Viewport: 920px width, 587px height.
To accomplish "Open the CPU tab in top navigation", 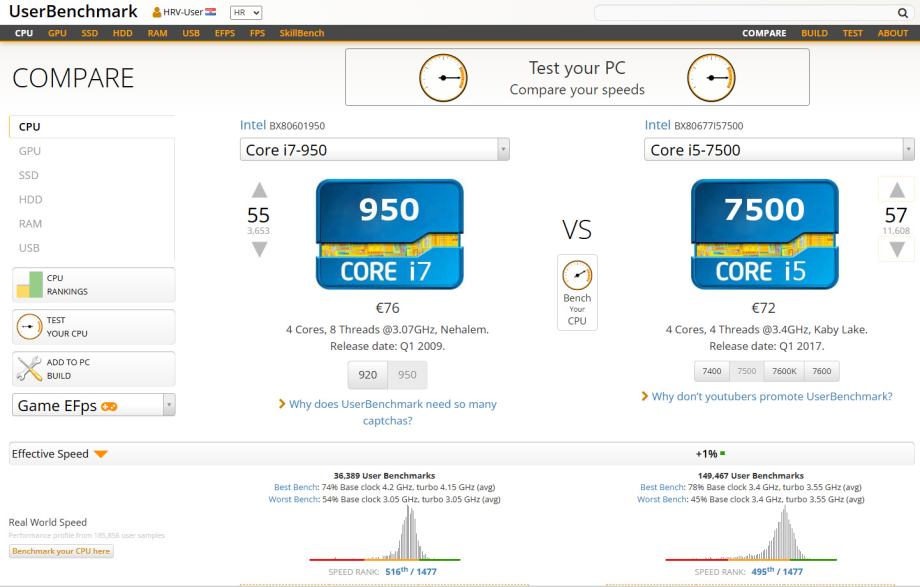I will point(24,33).
